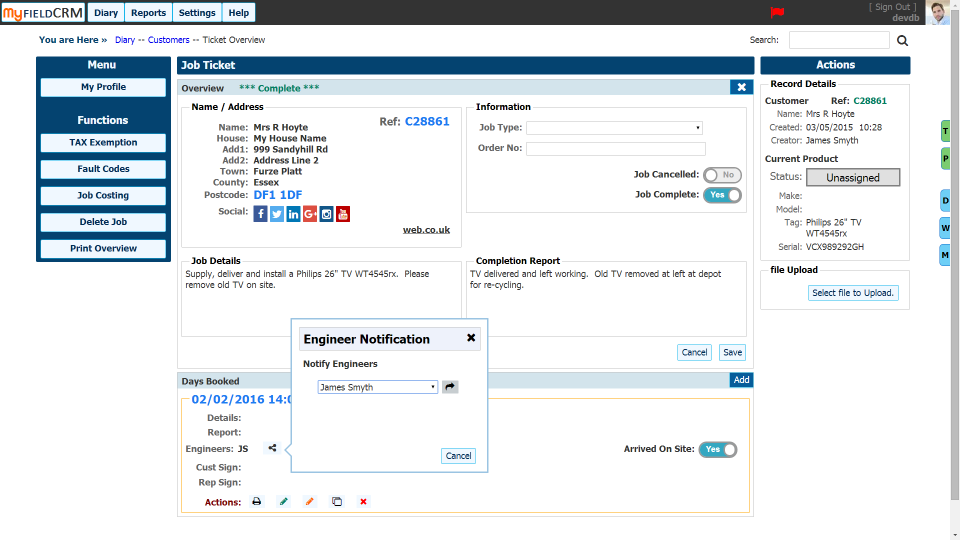Click the Search input field
The height and width of the screenshot is (540, 960).
point(839,40)
